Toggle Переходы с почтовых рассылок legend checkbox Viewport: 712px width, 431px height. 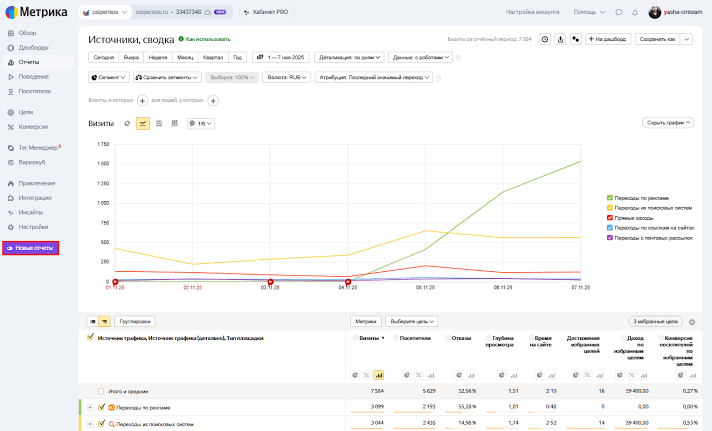610,238
